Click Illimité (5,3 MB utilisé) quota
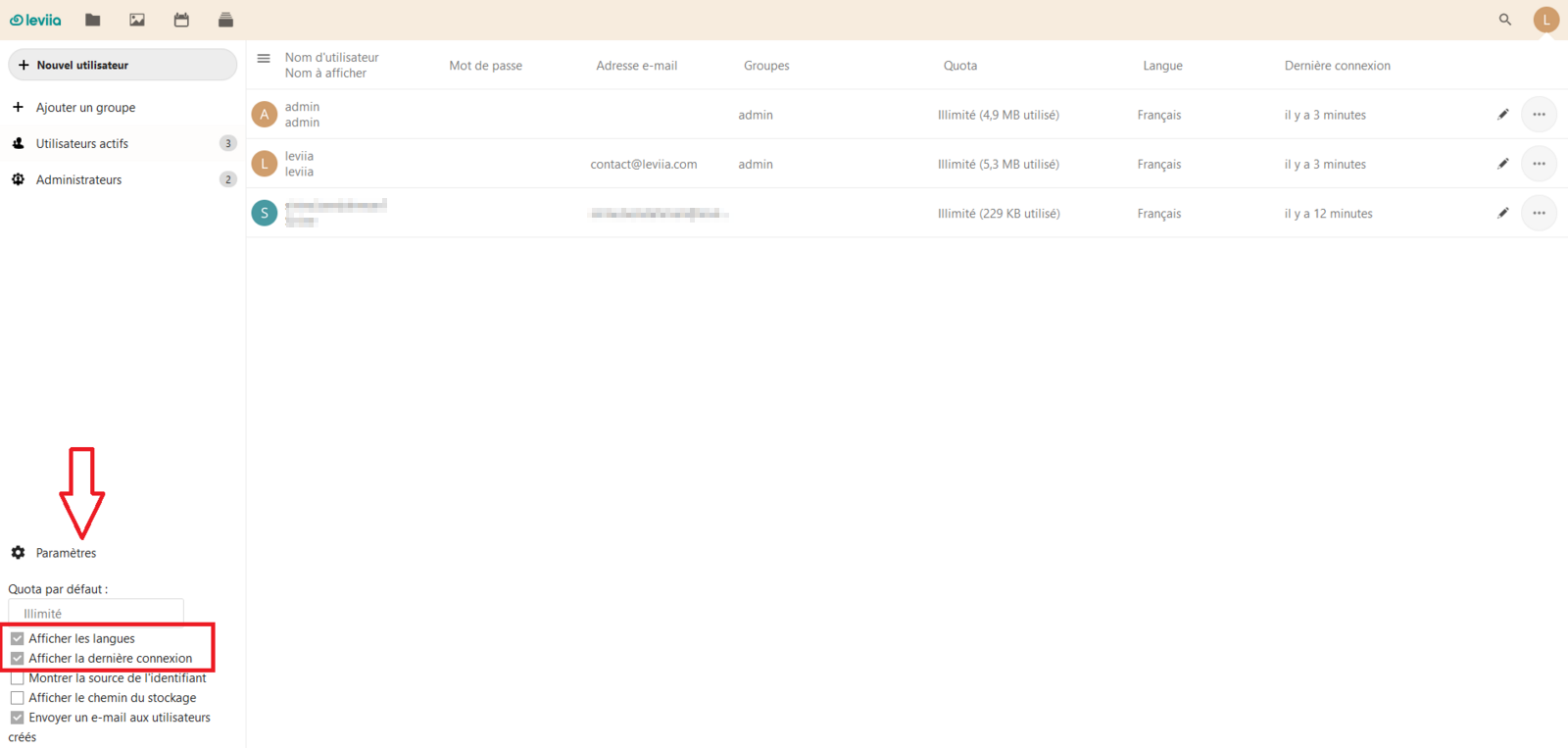1568x748 pixels. click(999, 164)
